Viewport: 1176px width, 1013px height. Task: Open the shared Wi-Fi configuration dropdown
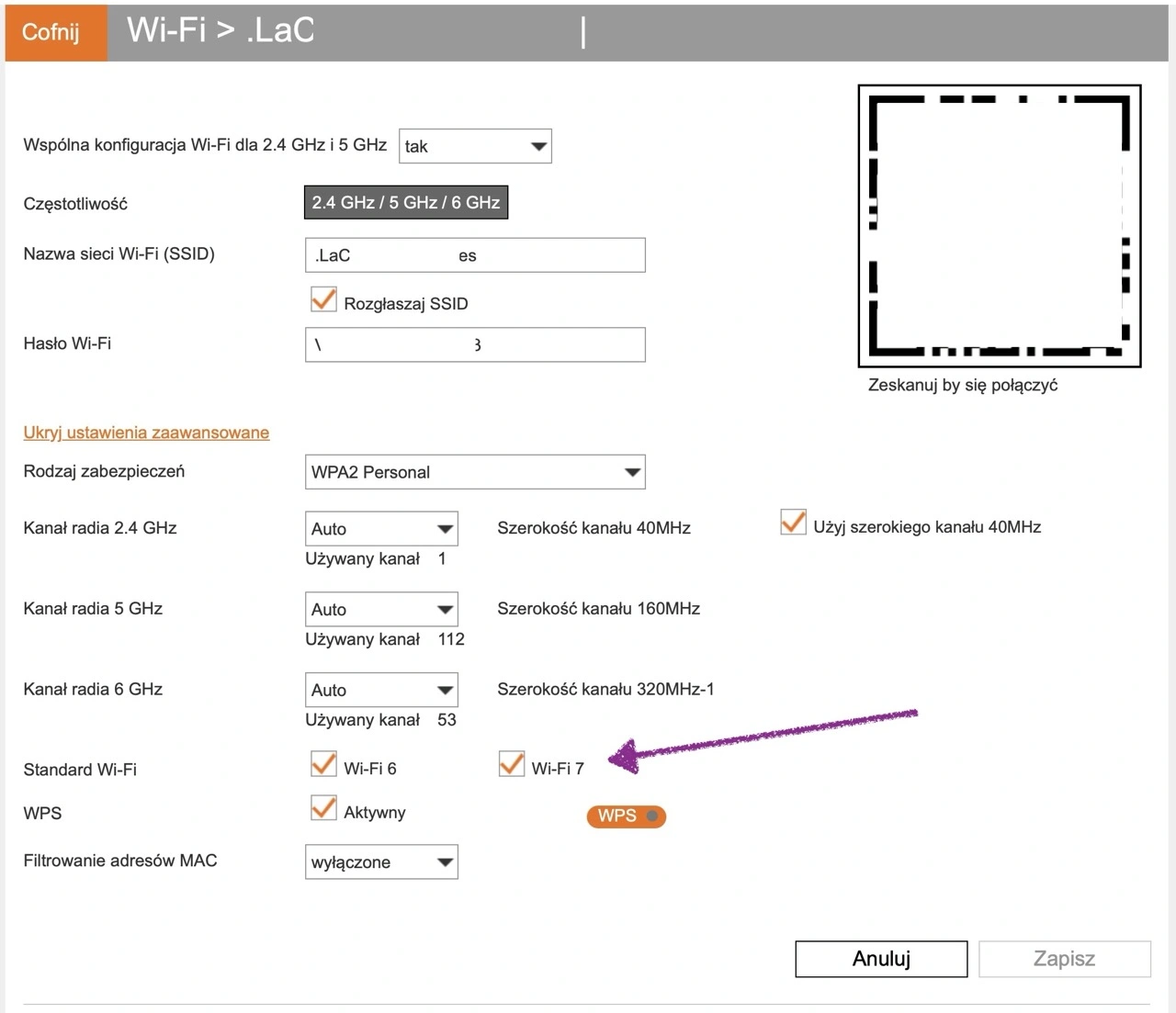tap(475, 146)
